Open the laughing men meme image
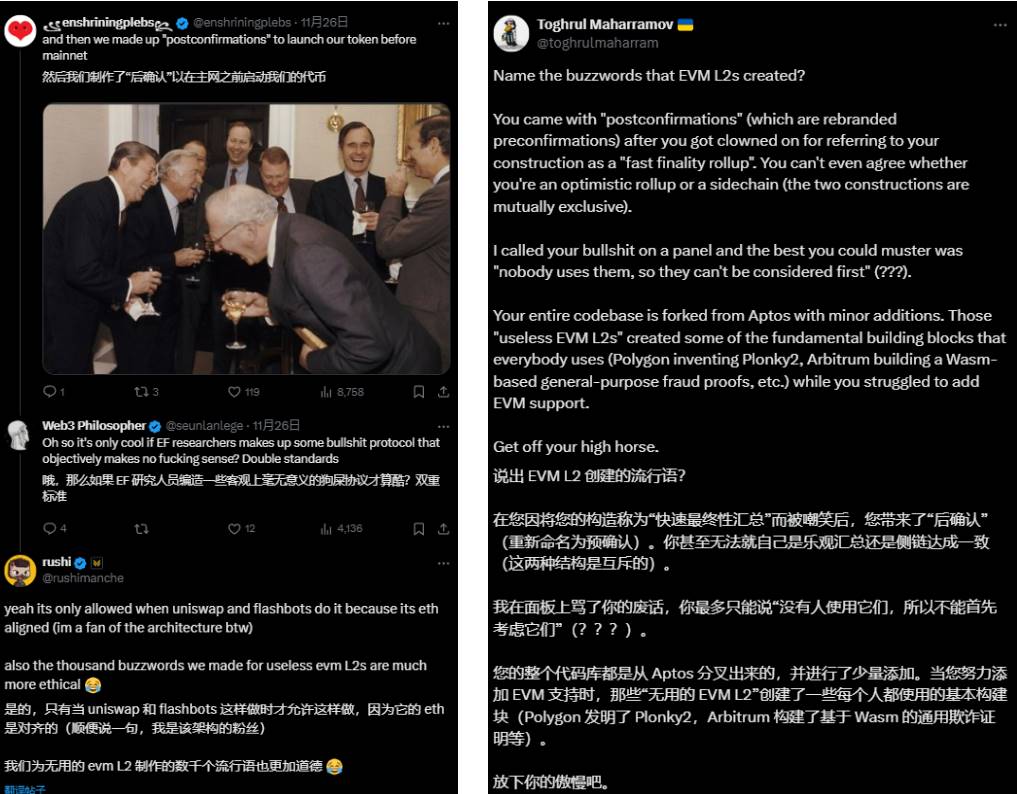The image size is (1017, 794). (246, 239)
